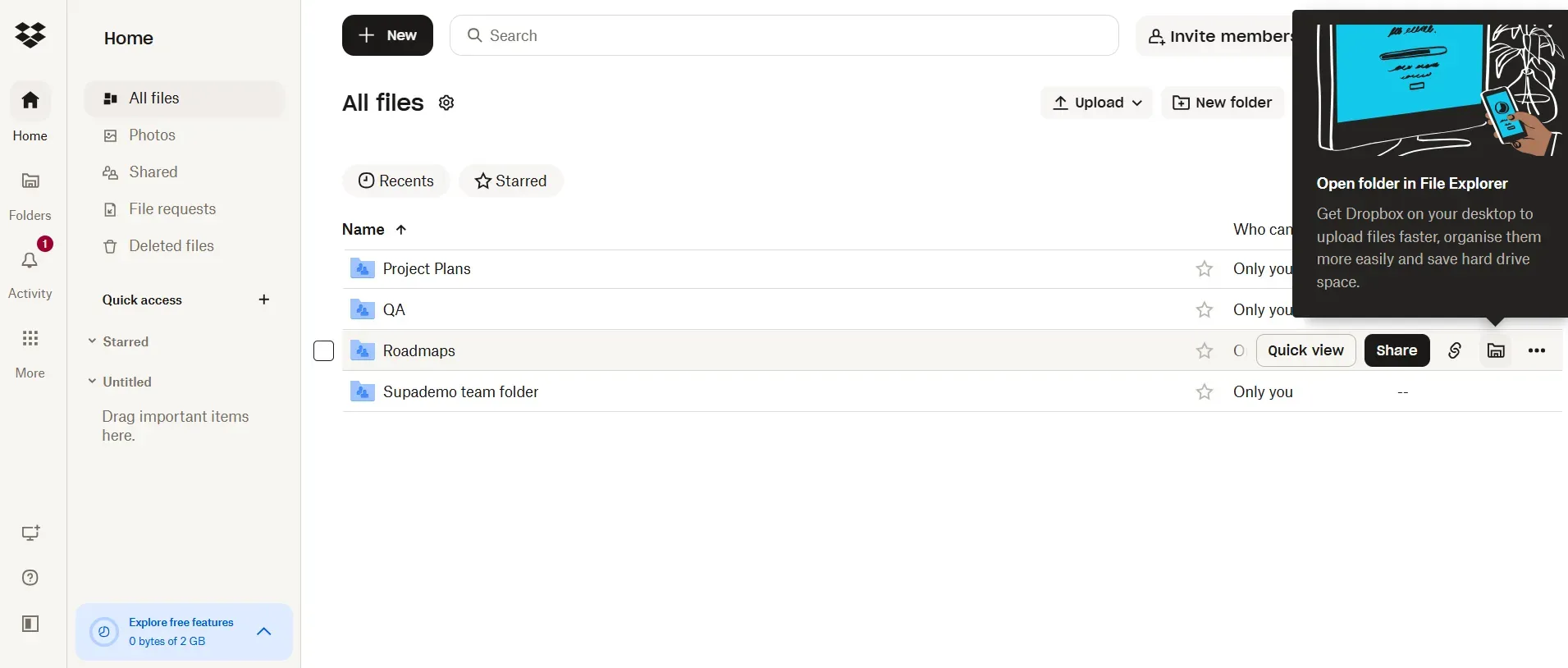This screenshot has width=1568, height=668.
Task: Click inside the Search field
Action: [783, 35]
